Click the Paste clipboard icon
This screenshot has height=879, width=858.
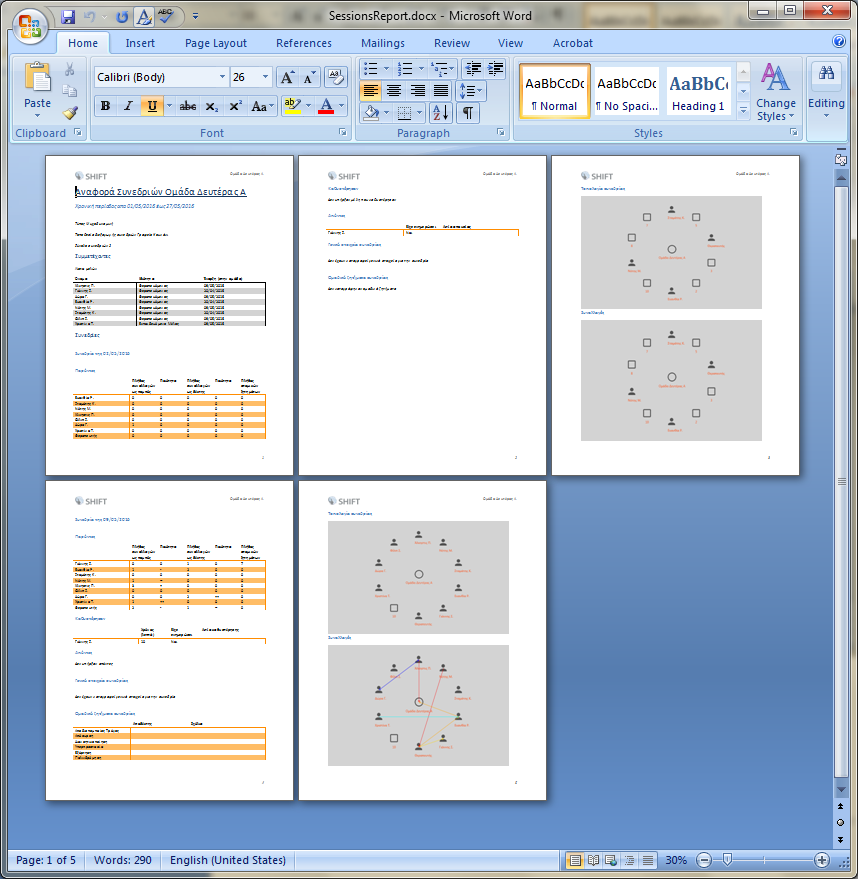pos(38,77)
